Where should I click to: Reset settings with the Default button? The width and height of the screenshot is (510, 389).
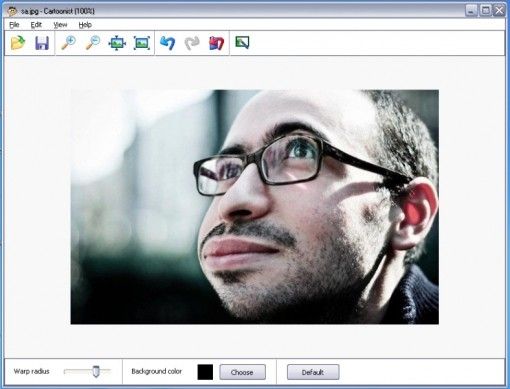point(313,372)
